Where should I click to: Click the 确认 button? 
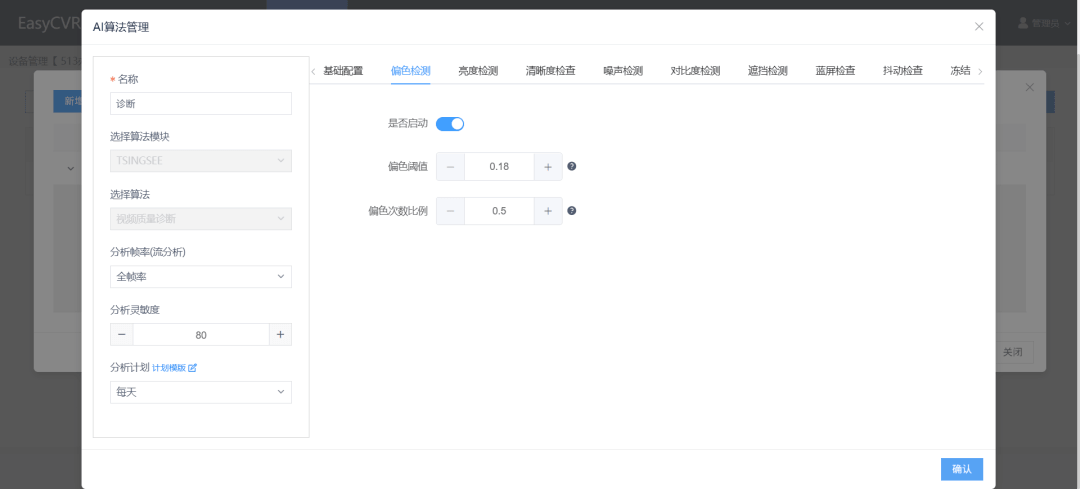point(962,469)
